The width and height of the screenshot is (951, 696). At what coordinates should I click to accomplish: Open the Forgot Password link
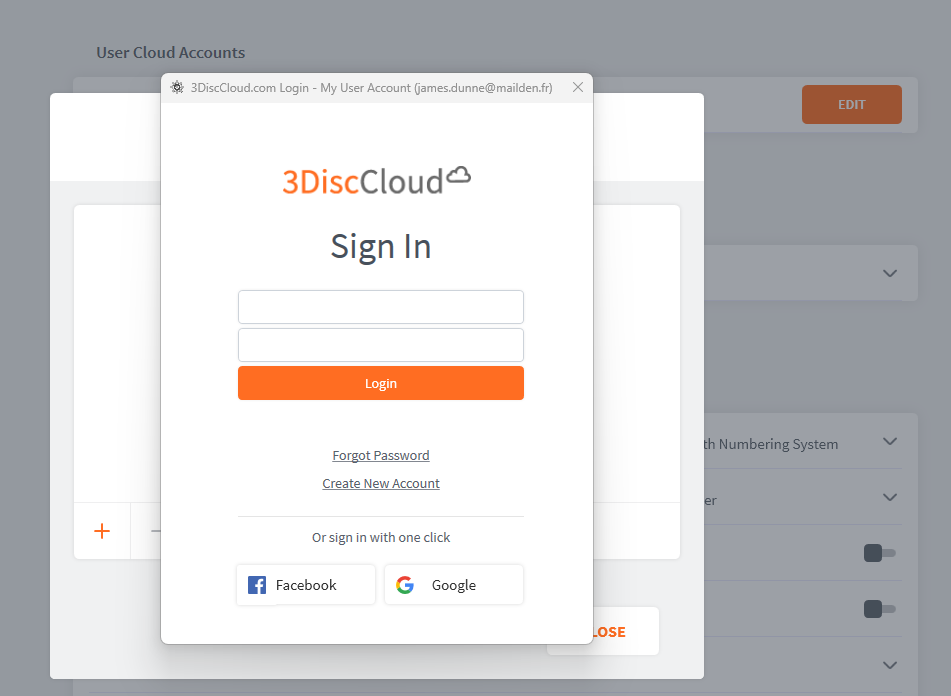click(381, 456)
